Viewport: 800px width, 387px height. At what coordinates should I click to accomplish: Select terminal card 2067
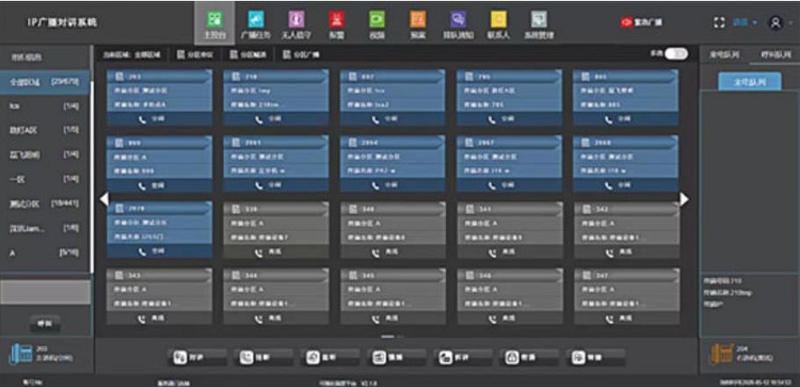coord(509,164)
